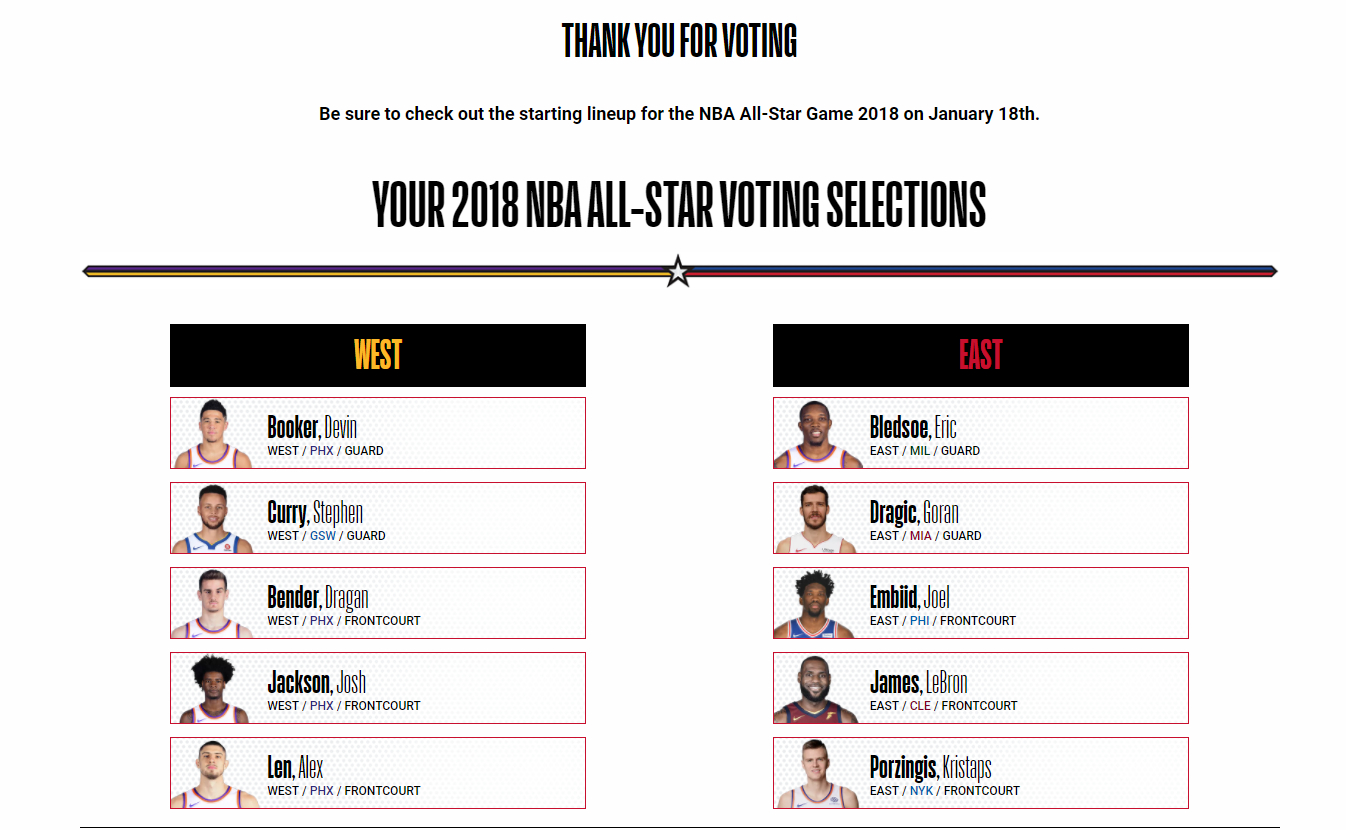Click Stephen Curry's headshot photo

pos(213,519)
